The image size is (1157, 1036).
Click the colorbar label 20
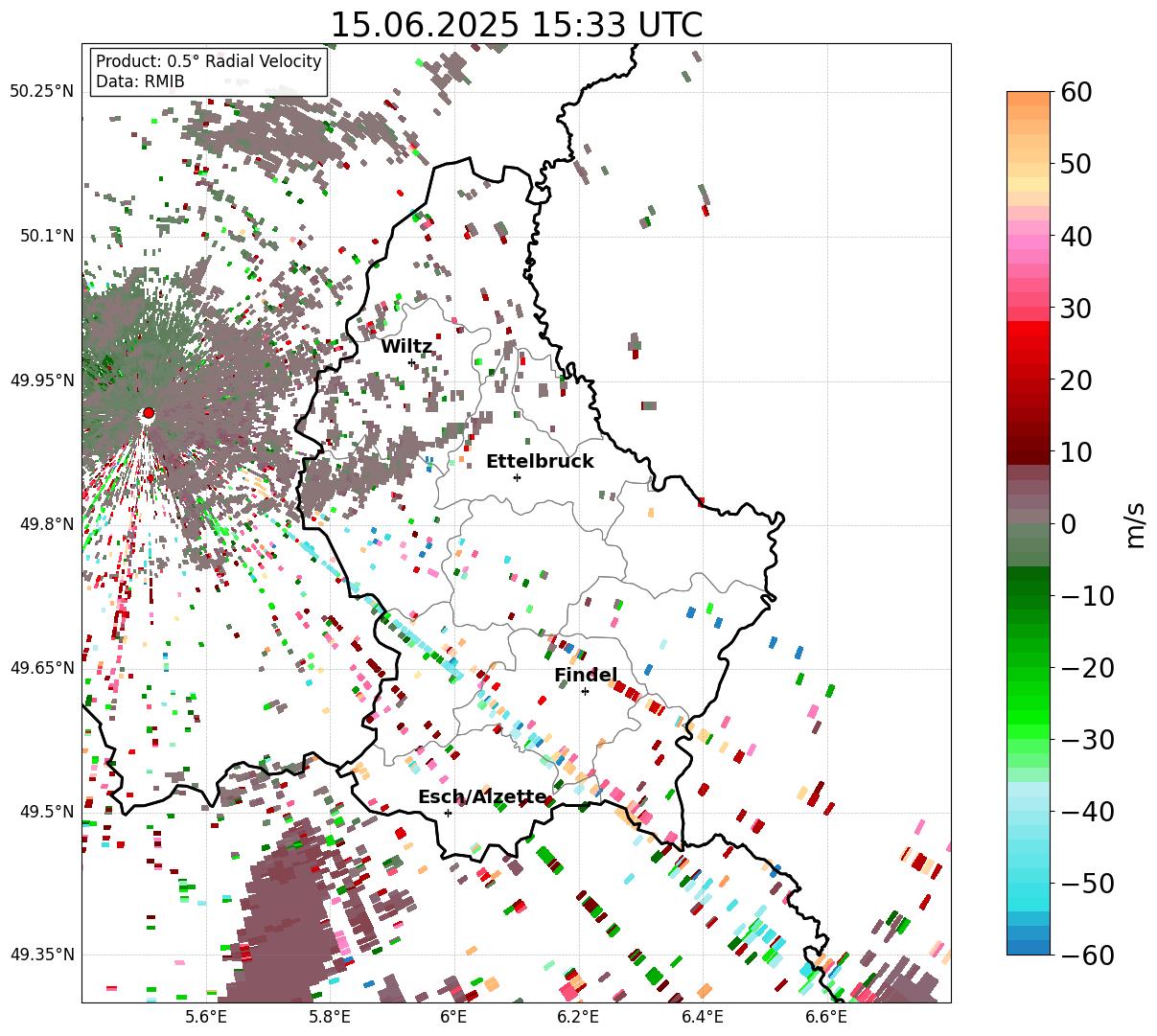coord(1076,380)
